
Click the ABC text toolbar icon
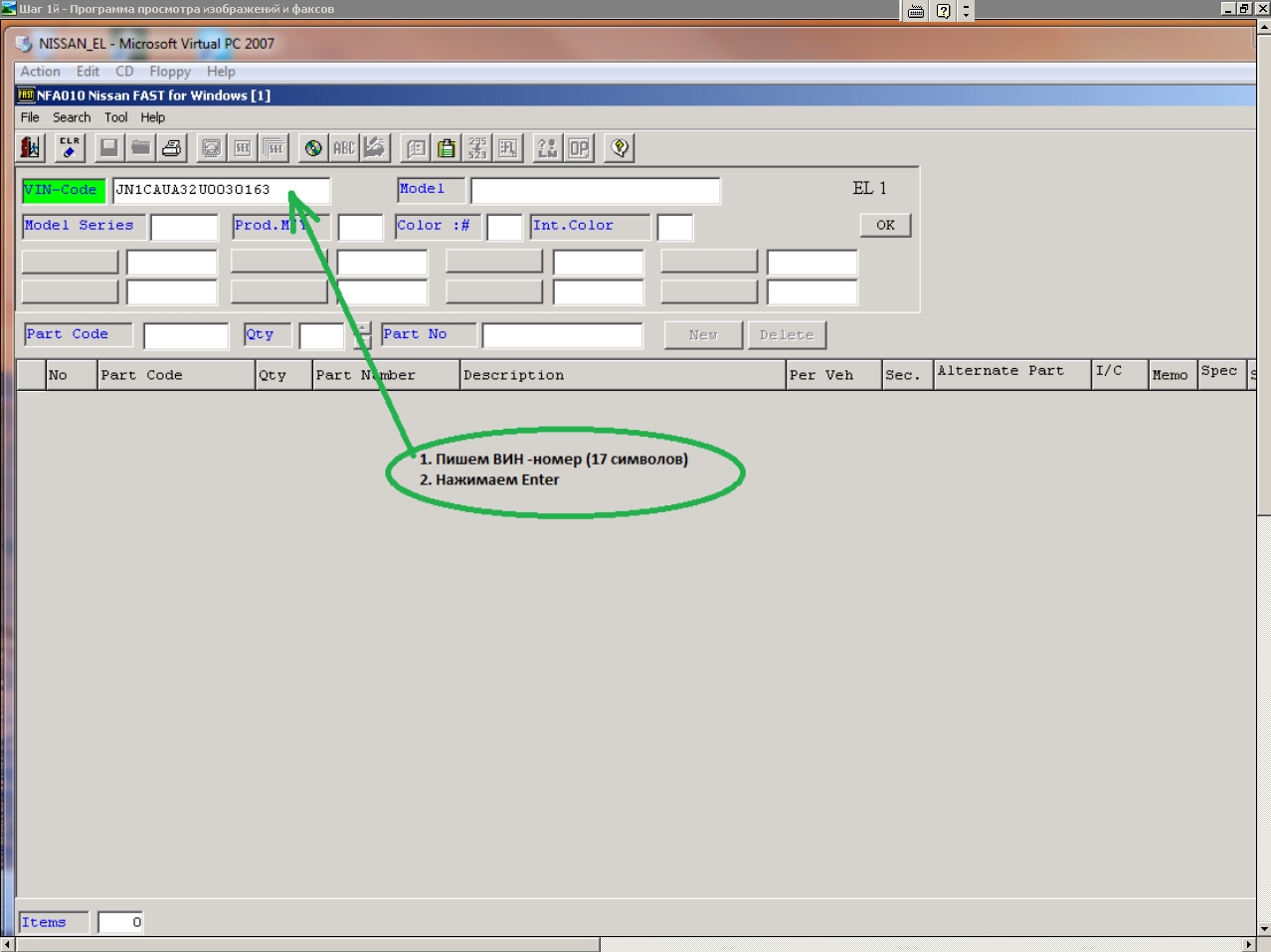(x=344, y=148)
